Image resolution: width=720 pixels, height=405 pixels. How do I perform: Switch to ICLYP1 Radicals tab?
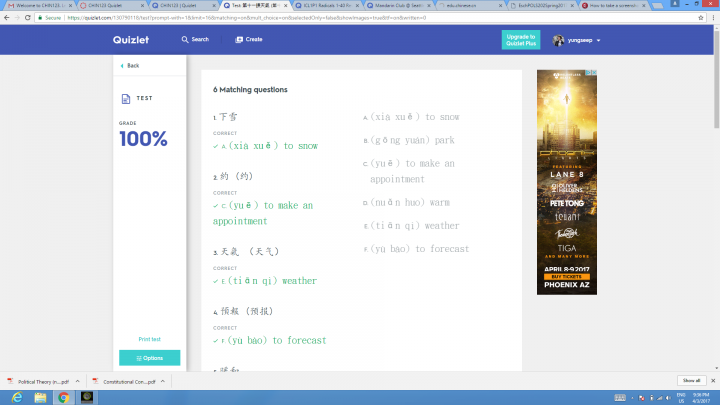[x=327, y=6]
